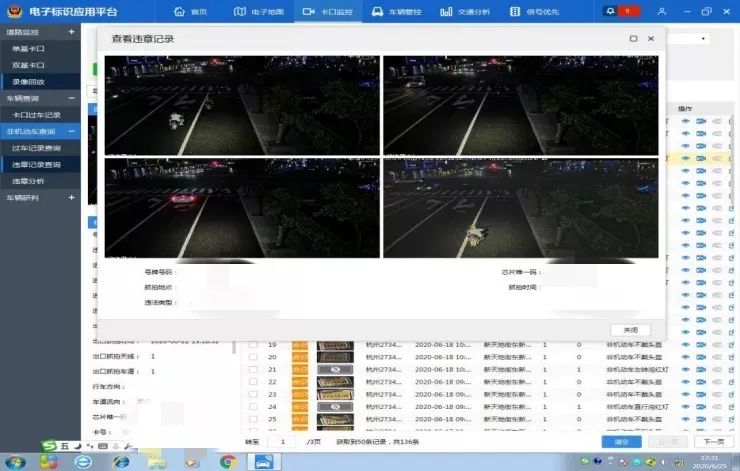Open 卡口过车记录 in the sidebar

[x=40, y=115]
